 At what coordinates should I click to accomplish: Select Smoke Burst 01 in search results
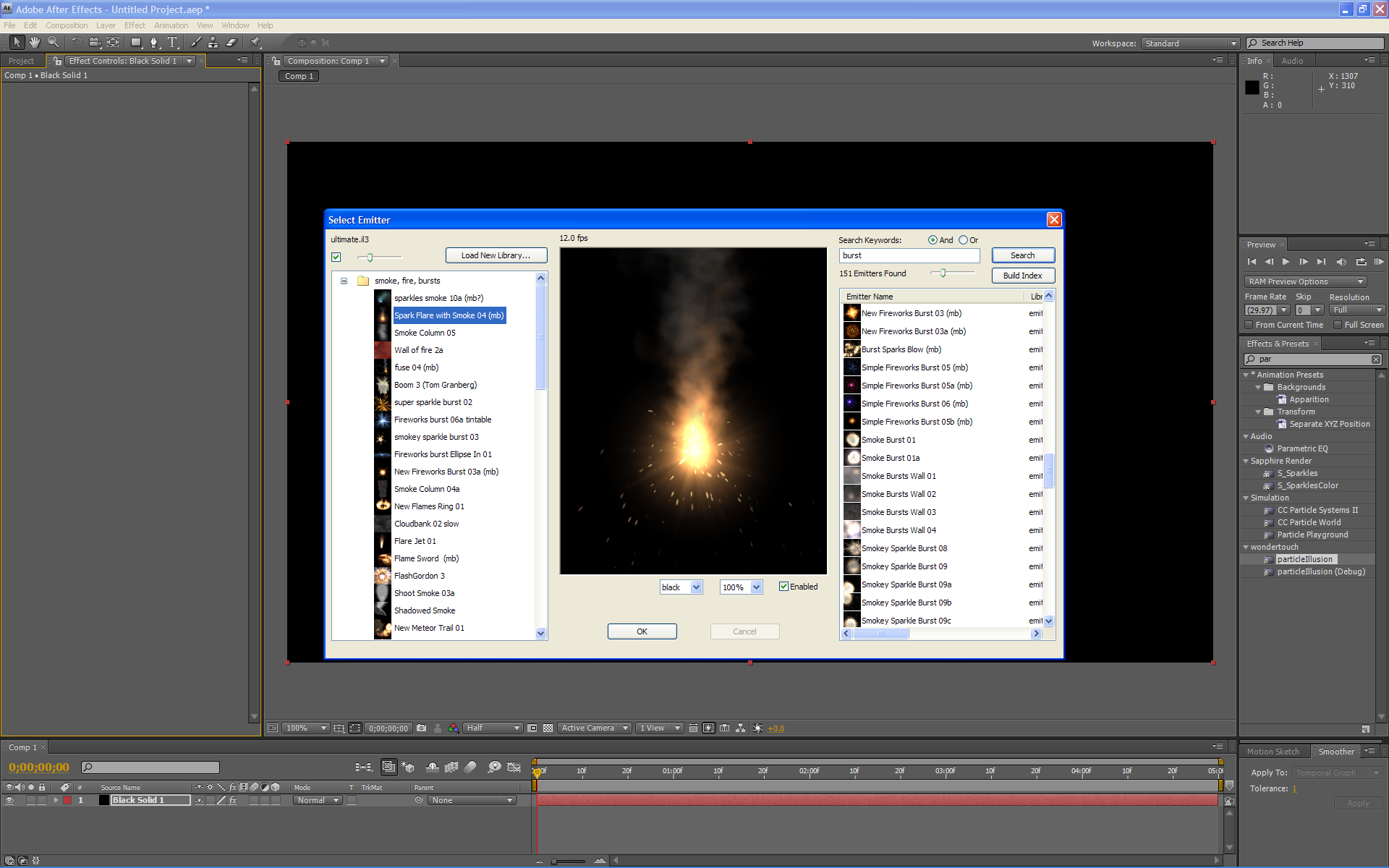[888, 440]
